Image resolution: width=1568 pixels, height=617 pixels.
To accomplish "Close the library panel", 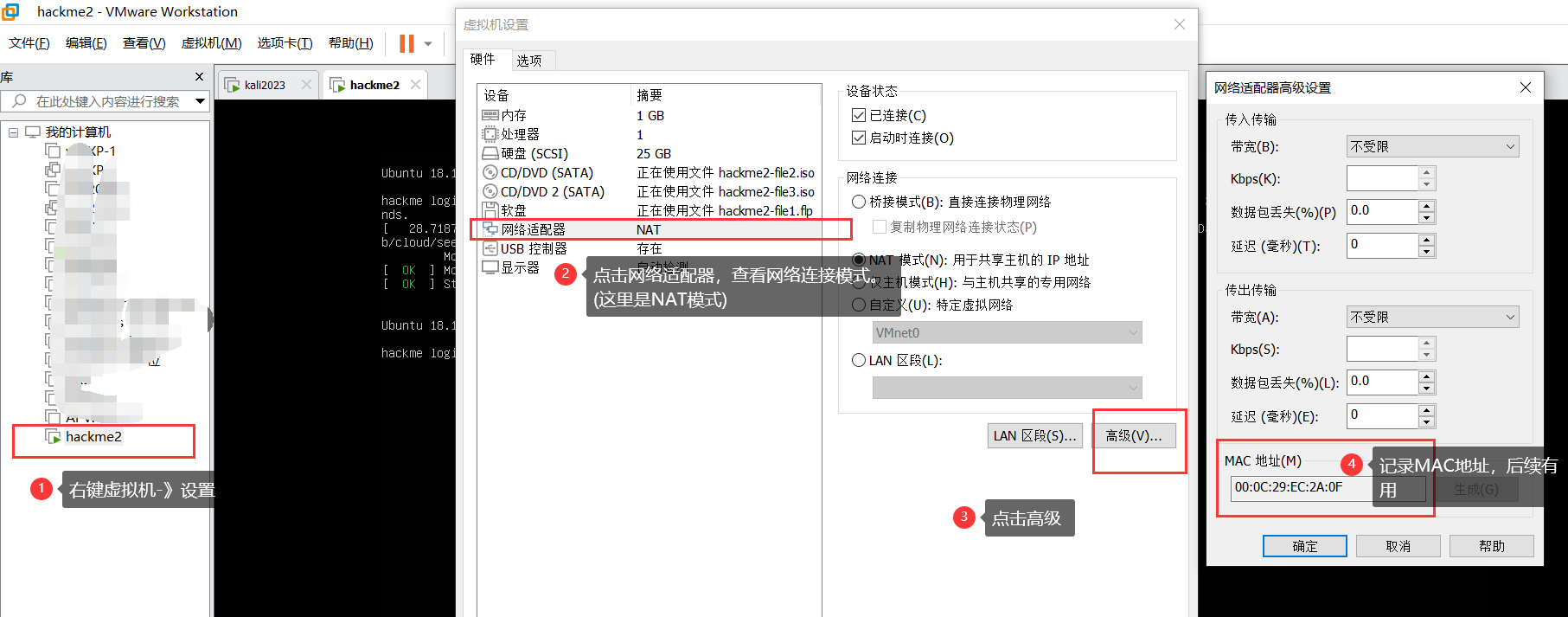I will [x=200, y=77].
